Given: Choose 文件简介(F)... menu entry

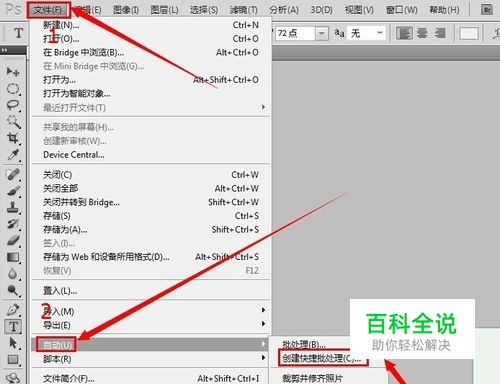Looking at the screenshot, I should coord(151,378).
